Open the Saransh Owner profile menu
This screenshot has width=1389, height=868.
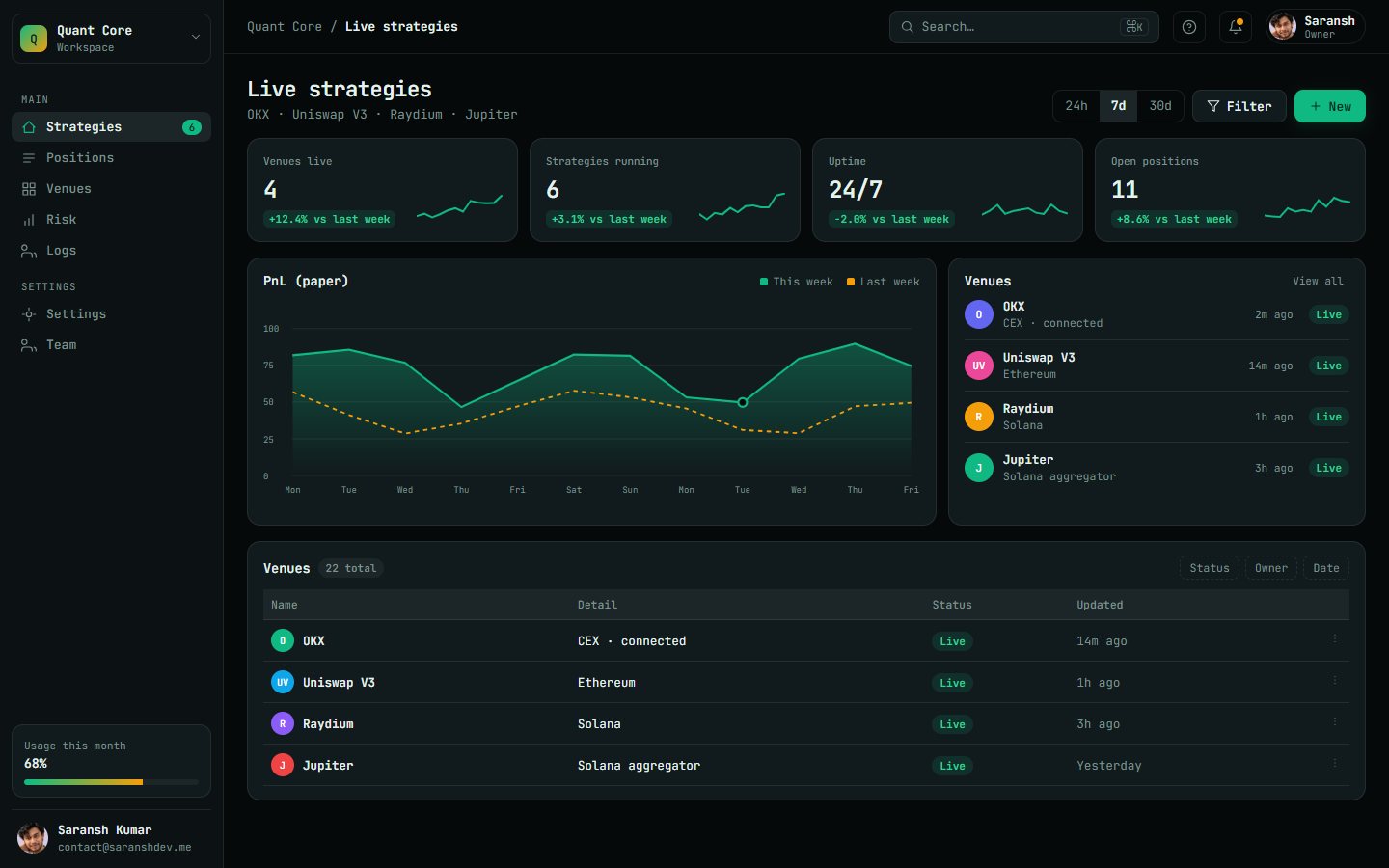coord(1316,27)
